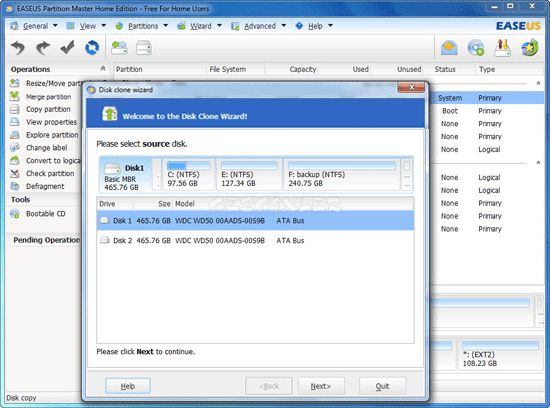This screenshot has height=408, width=550.
Task: Click the File System column header
Action: 235,69
